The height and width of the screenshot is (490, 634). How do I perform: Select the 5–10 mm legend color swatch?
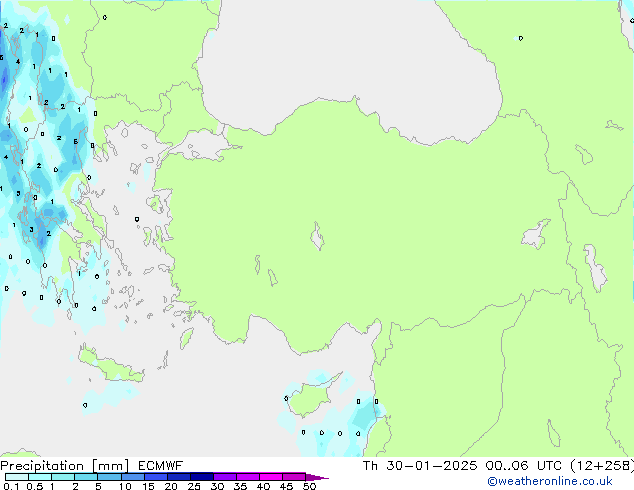[x=109, y=477]
